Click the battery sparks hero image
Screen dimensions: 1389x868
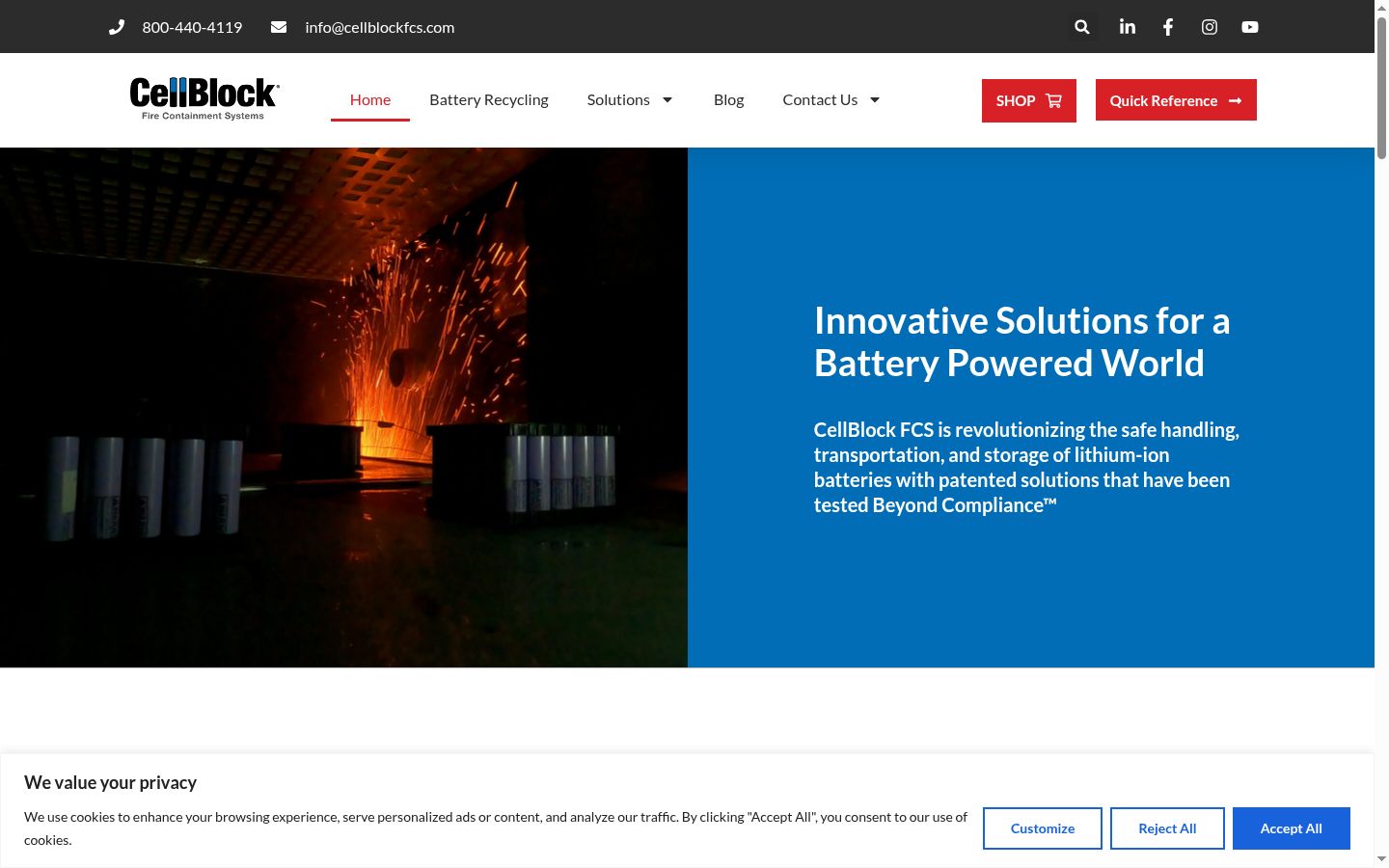click(x=343, y=407)
